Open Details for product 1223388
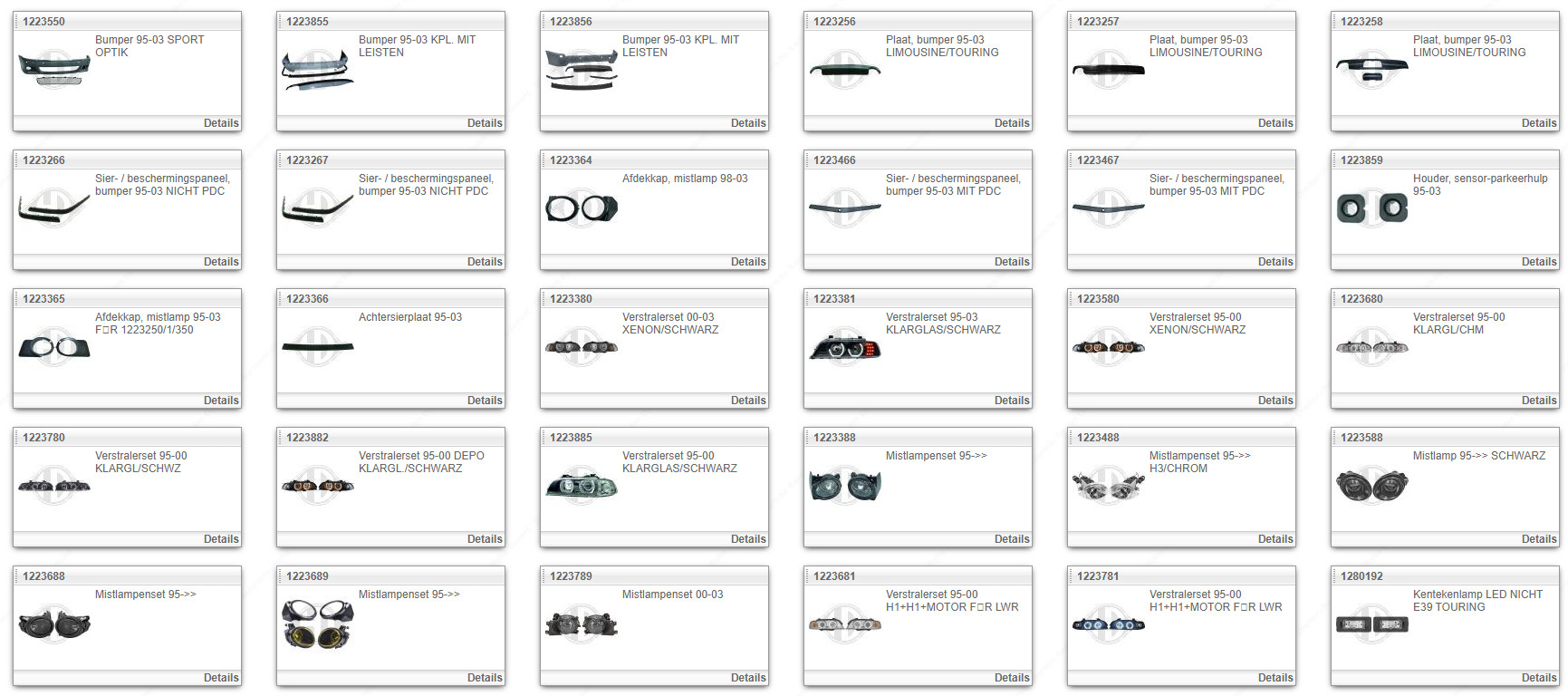The width and height of the screenshot is (1568, 696). coord(1012,539)
